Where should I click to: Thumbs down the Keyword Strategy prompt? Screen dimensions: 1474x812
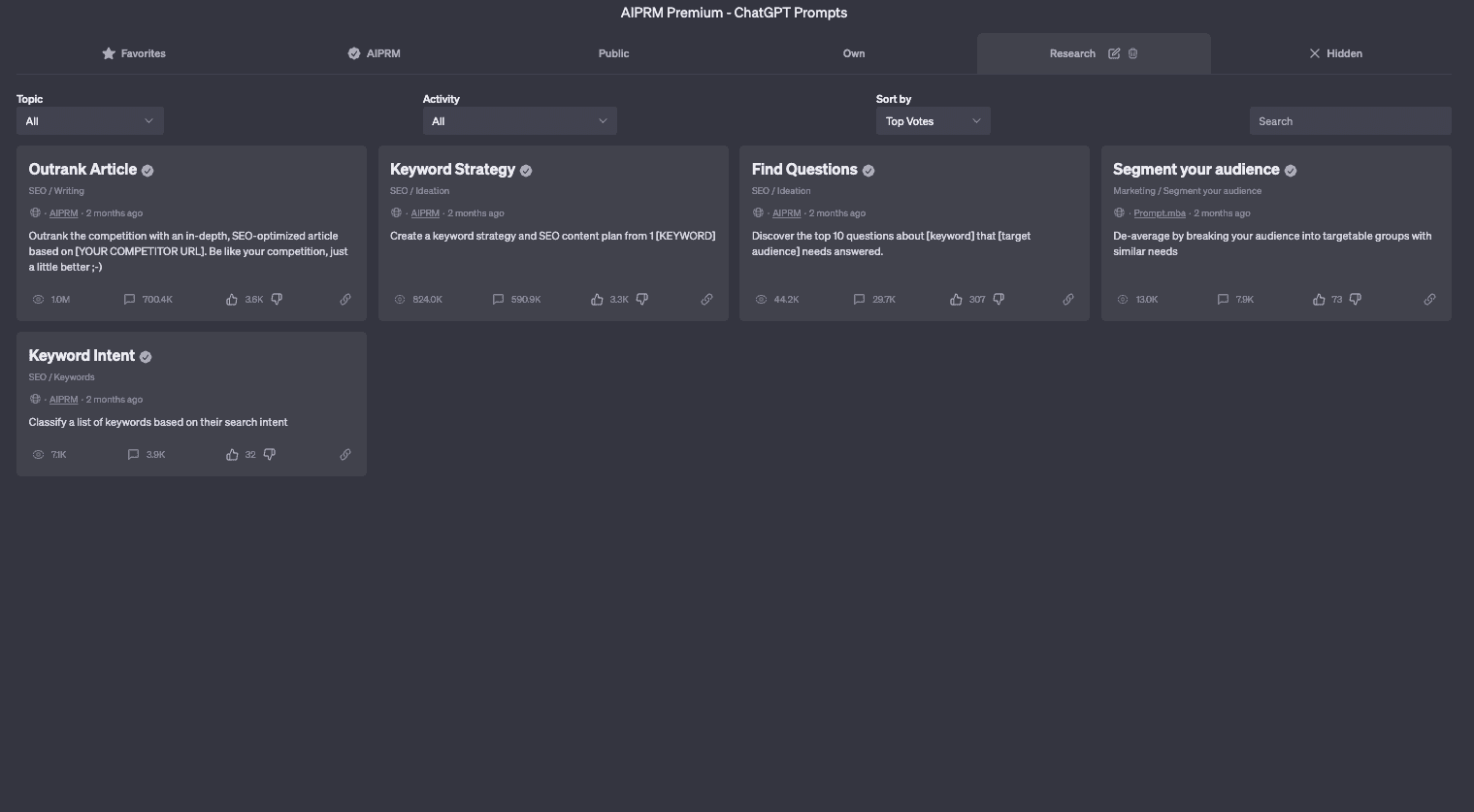[x=641, y=299]
